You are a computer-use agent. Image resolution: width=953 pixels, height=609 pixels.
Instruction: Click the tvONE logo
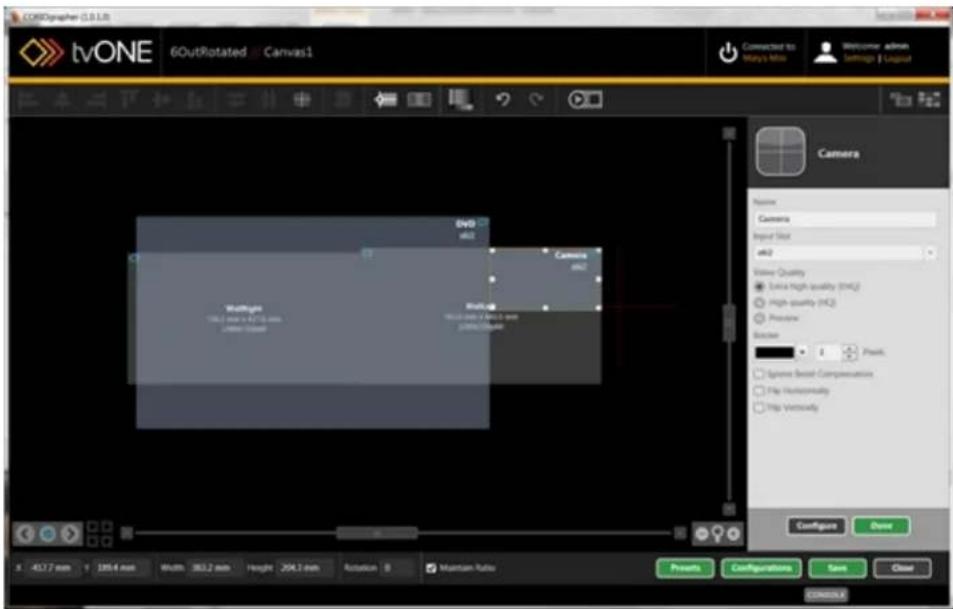[86, 52]
